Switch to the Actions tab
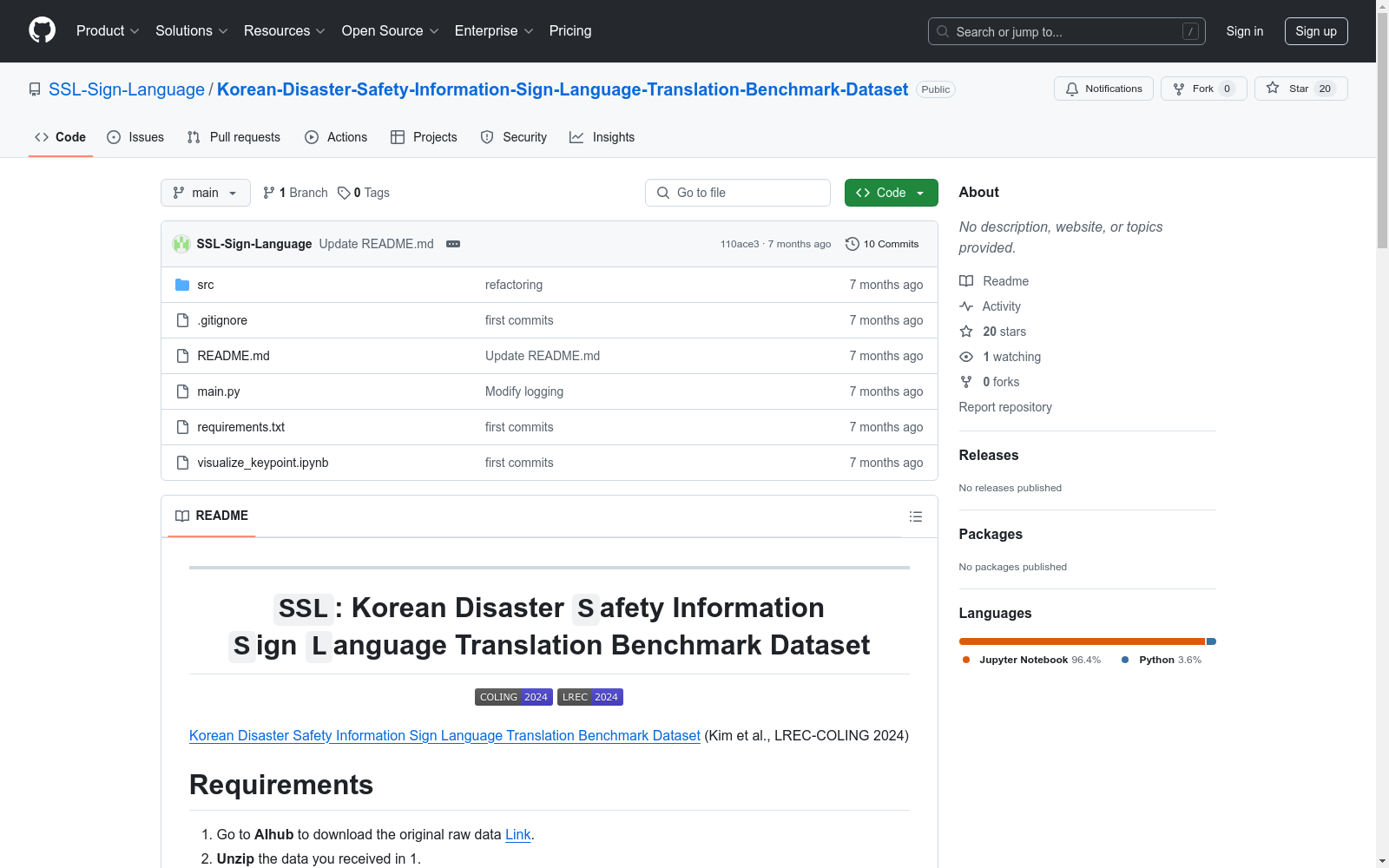The height and width of the screenshot is (868, 1389). tap(336, 137)
